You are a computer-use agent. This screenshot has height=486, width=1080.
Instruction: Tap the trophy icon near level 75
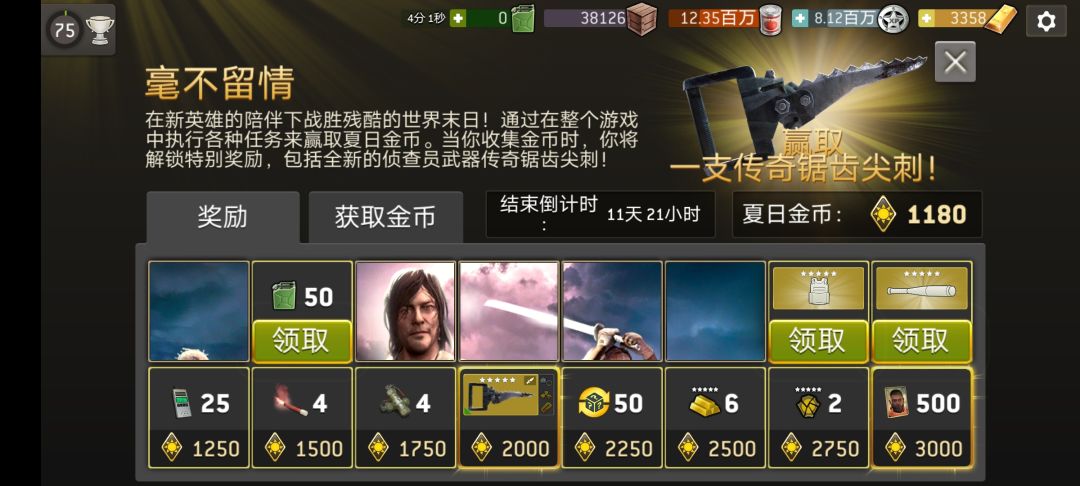click(99, 30)
